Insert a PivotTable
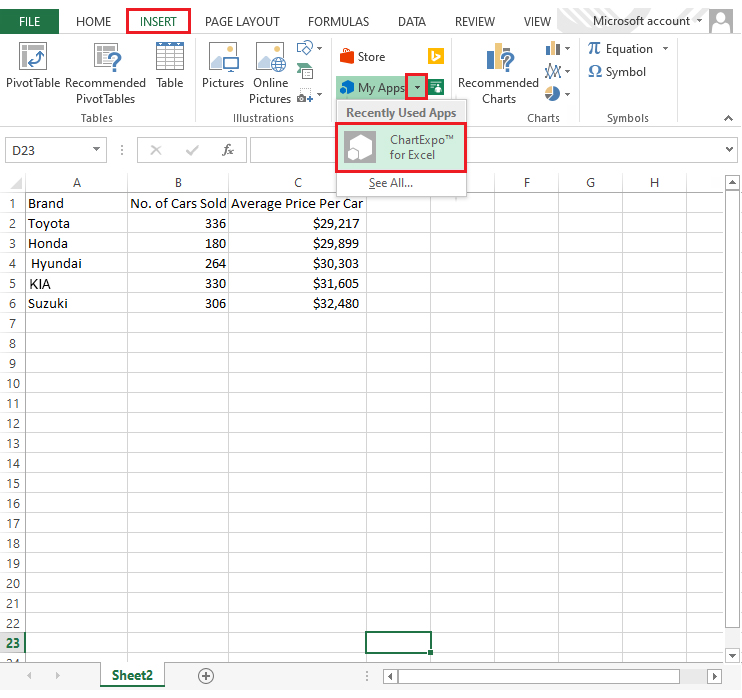 (x=33, y=65)
